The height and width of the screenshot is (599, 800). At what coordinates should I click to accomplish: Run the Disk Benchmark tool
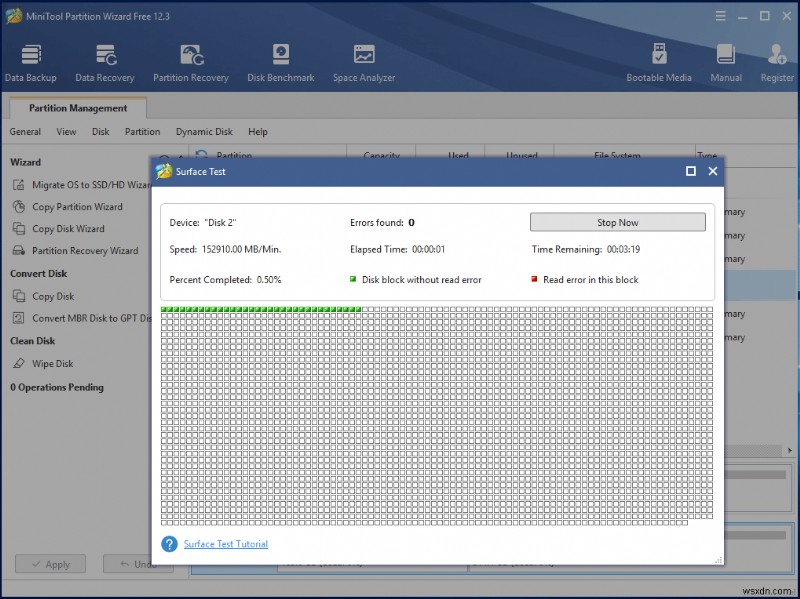point(280,60)
